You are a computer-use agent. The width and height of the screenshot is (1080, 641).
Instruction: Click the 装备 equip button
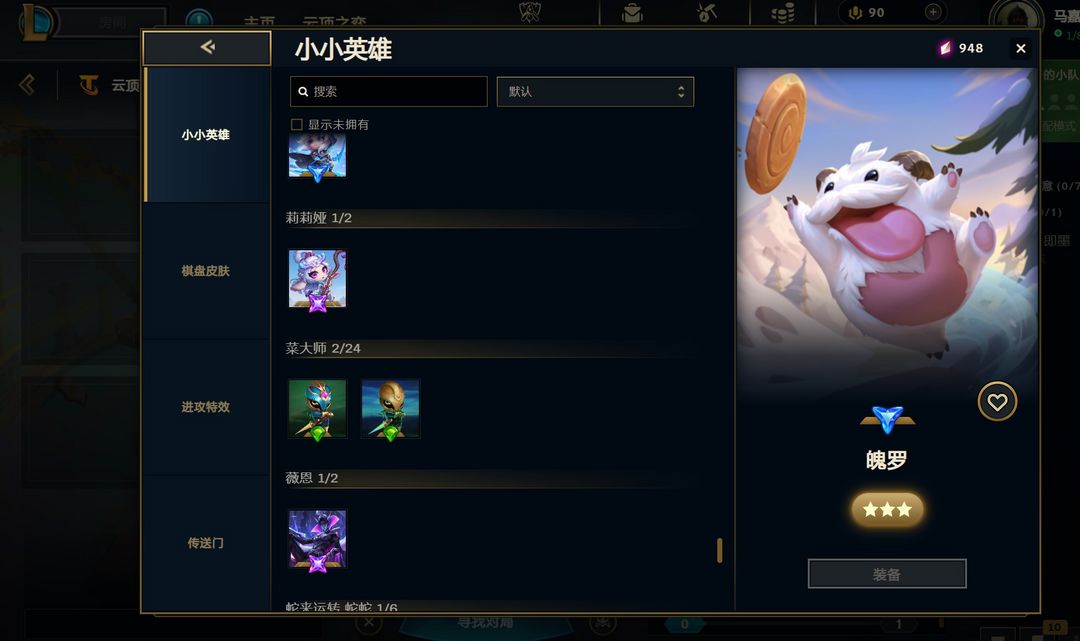click(887, 574)
